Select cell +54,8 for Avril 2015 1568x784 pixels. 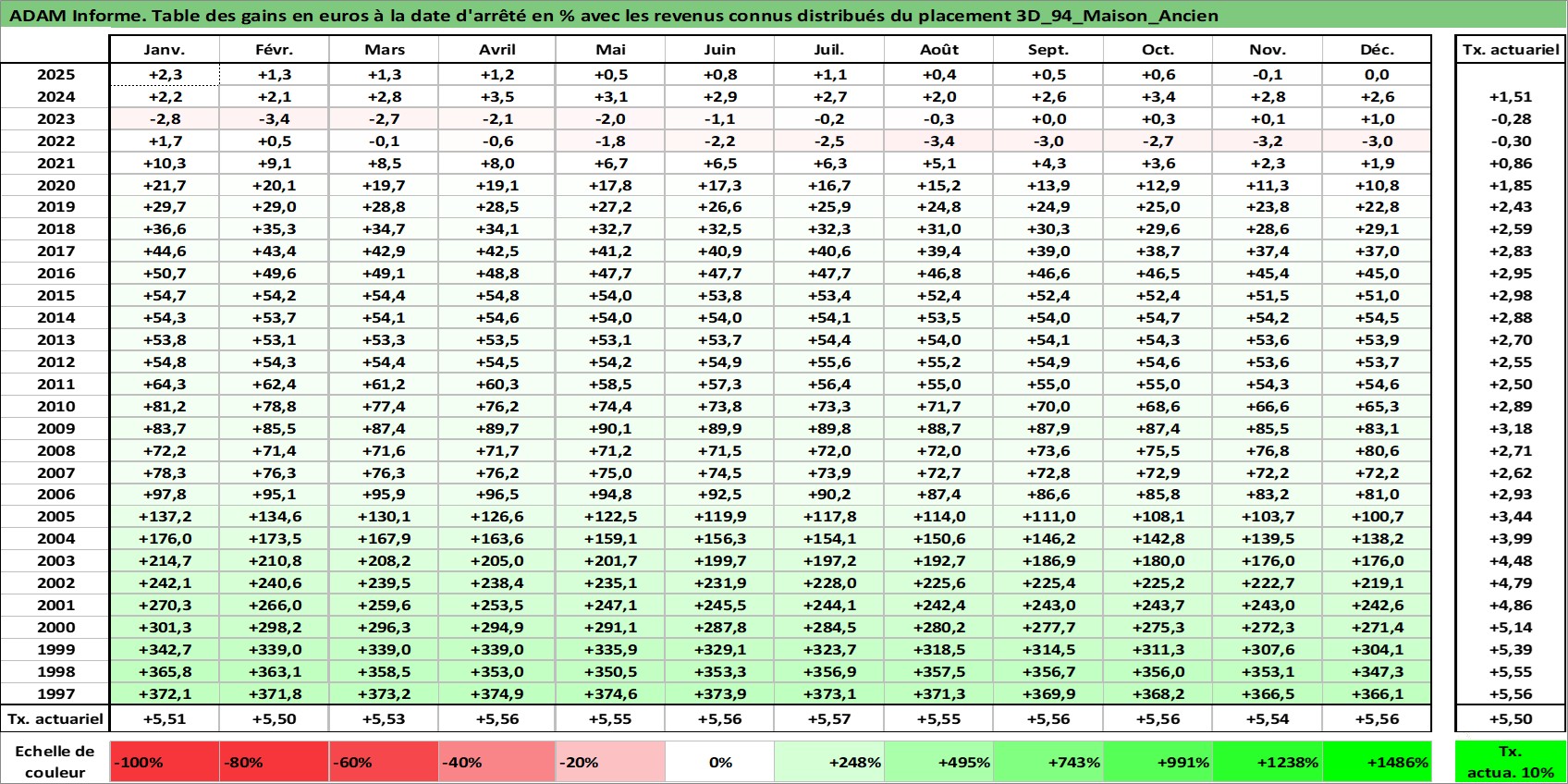[497, 296]
